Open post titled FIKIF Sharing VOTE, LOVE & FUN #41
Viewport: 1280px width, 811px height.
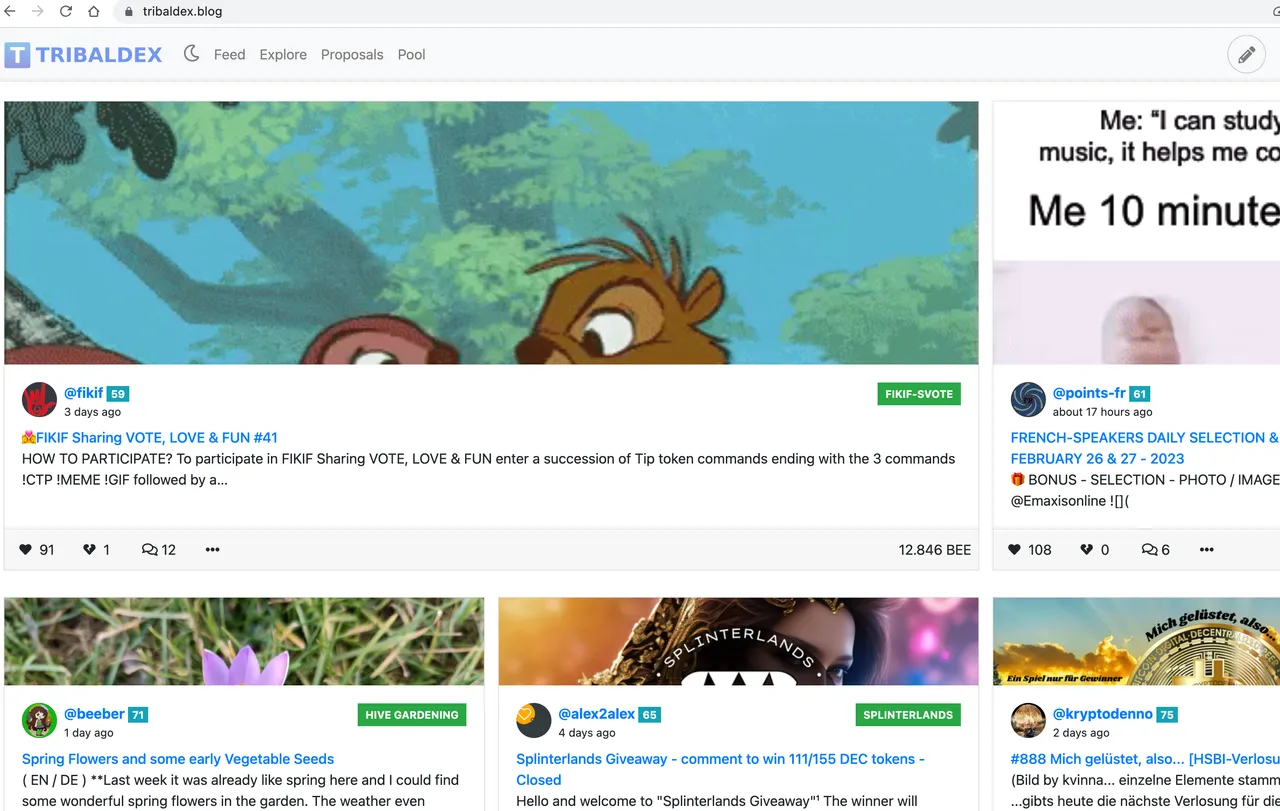149,437
